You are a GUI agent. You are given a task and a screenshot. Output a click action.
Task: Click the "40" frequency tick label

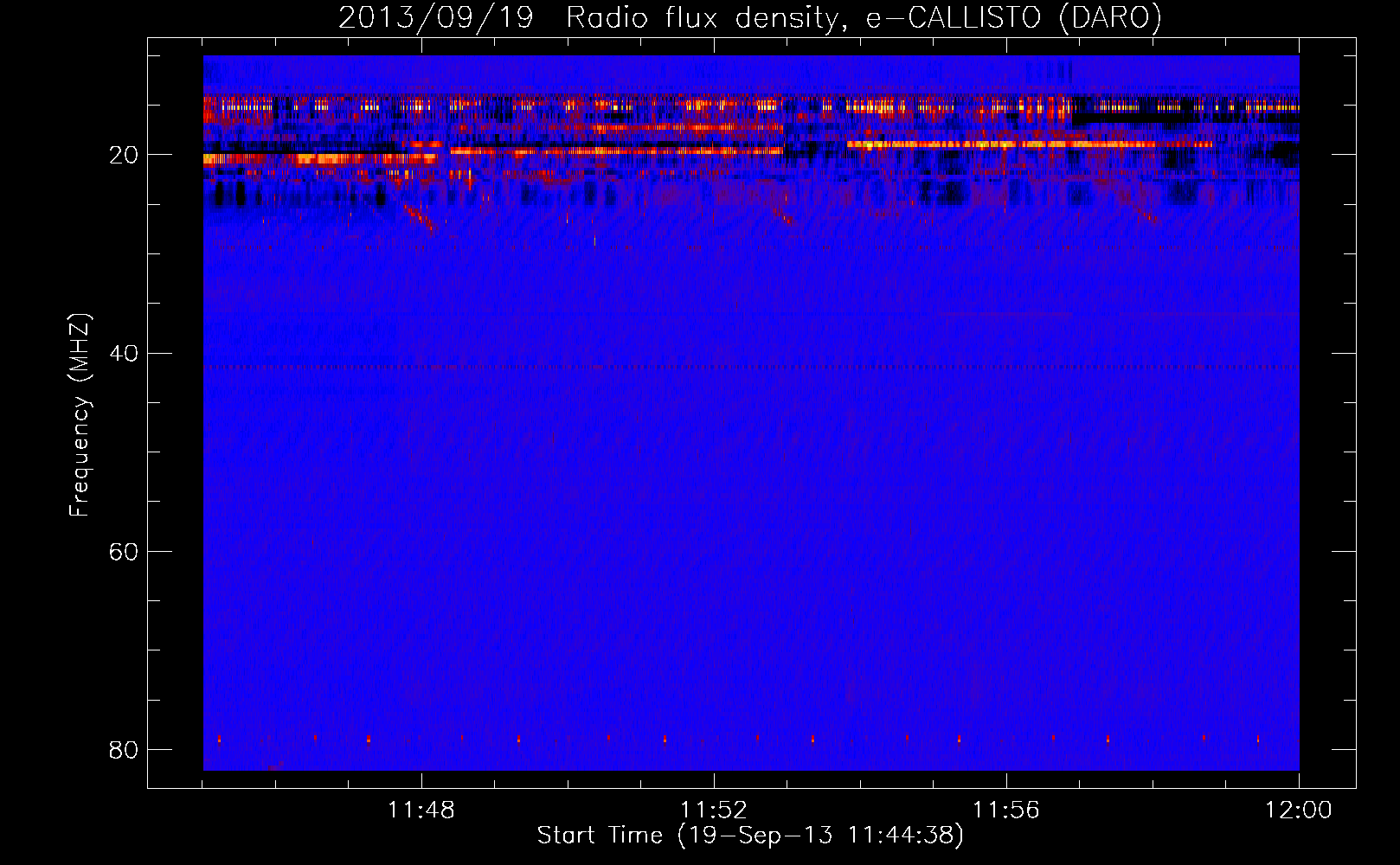pos(124,354)
